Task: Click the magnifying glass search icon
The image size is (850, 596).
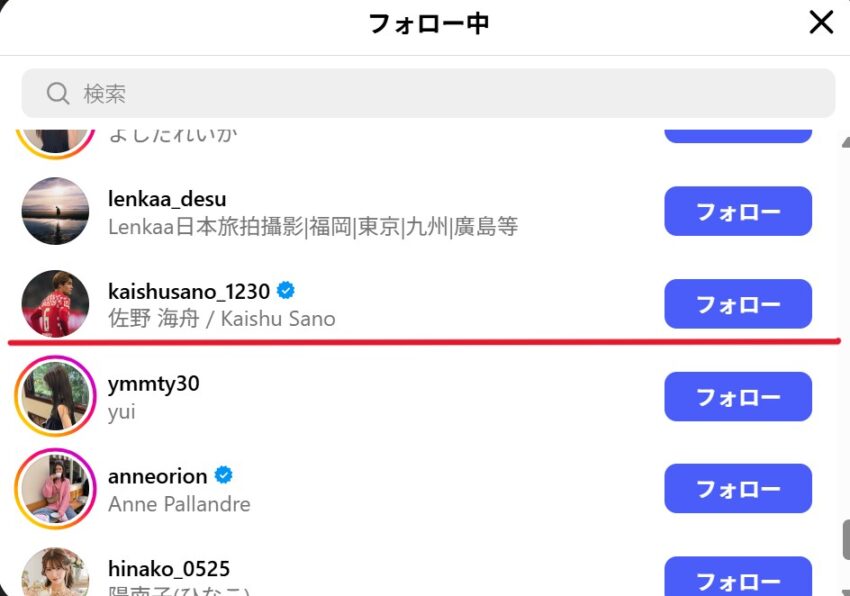Action: click(x=57, y=93)
